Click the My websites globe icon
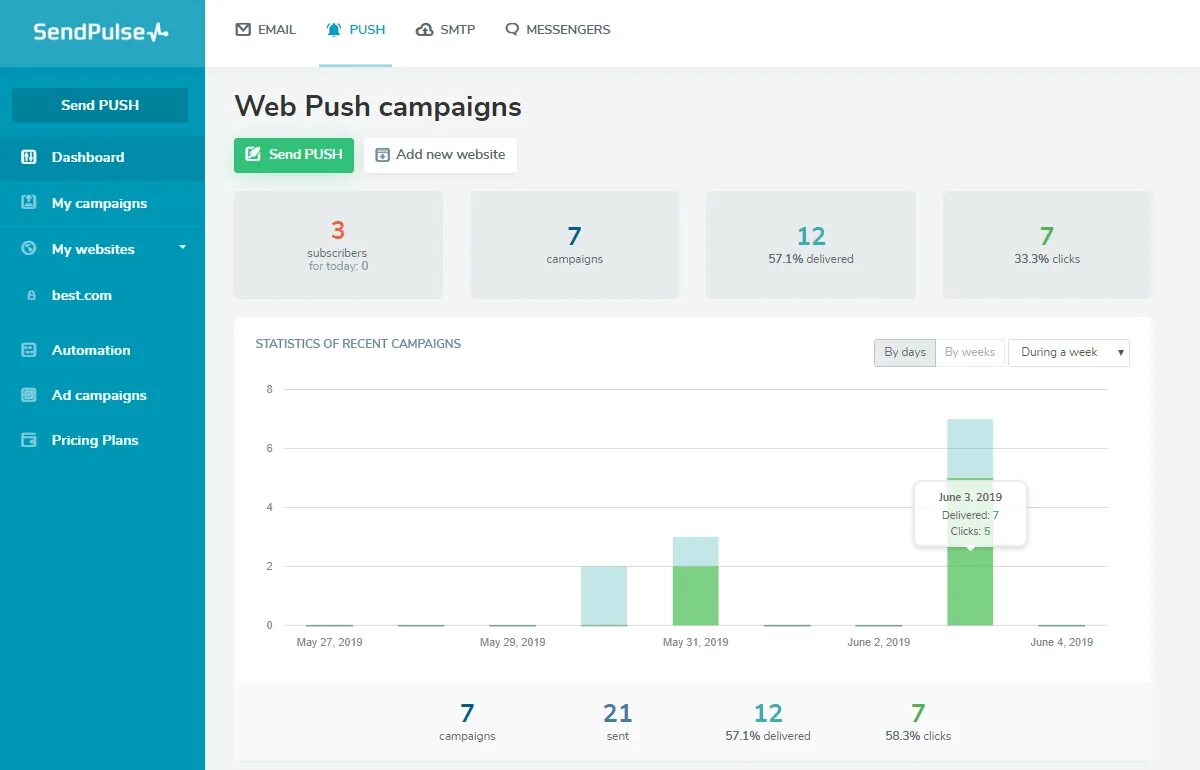 (29, 248)
